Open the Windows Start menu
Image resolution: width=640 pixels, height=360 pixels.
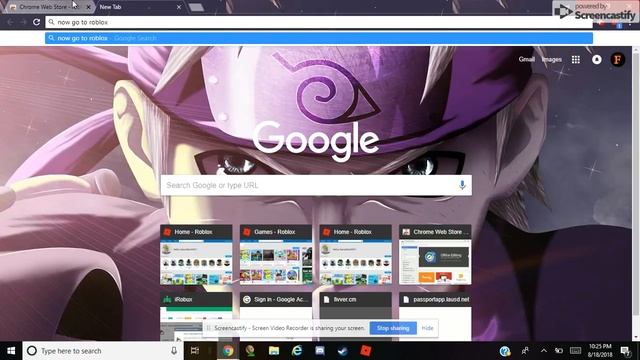point(11,351)
